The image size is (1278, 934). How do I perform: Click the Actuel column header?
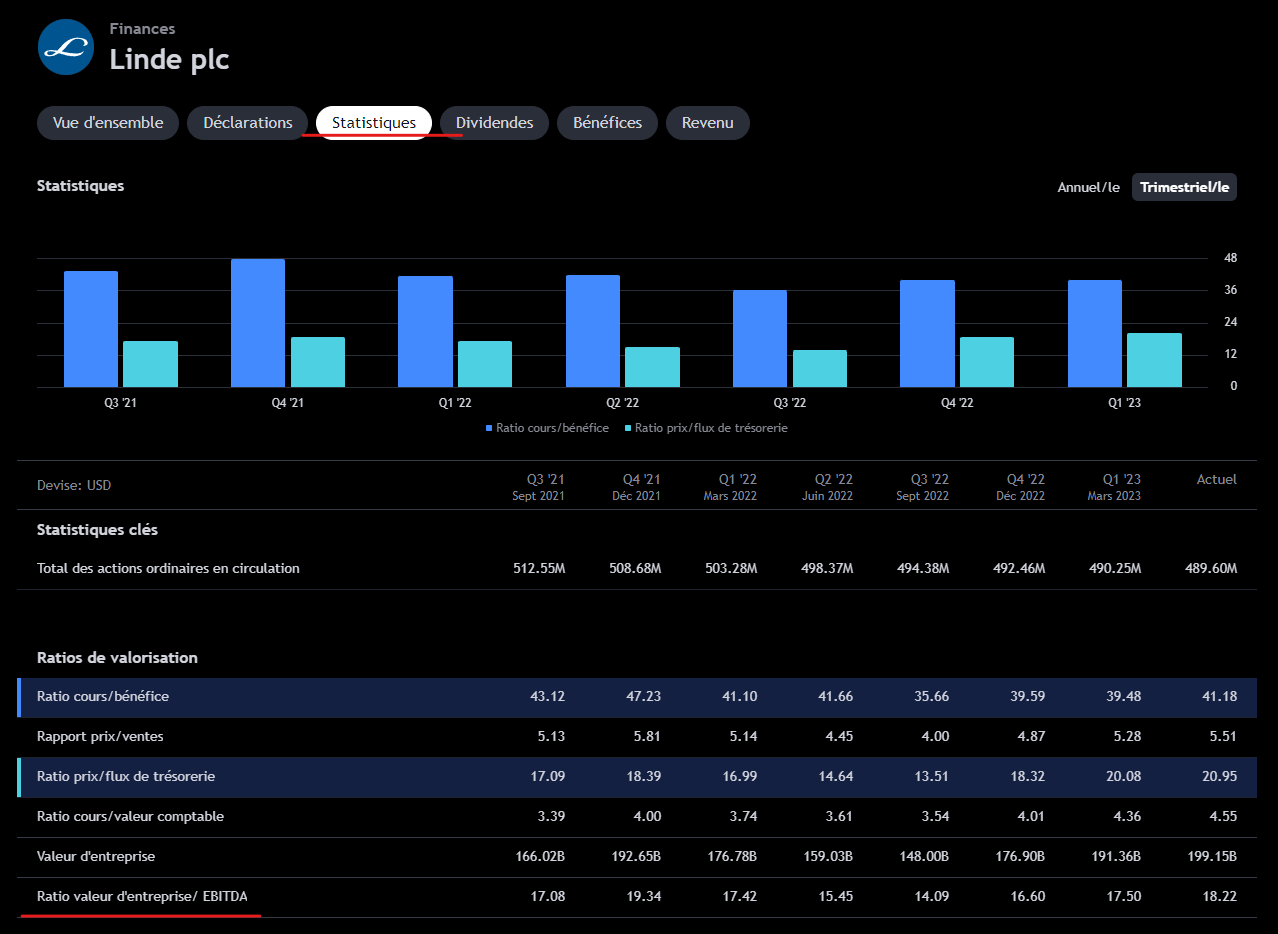point(1217,480)
